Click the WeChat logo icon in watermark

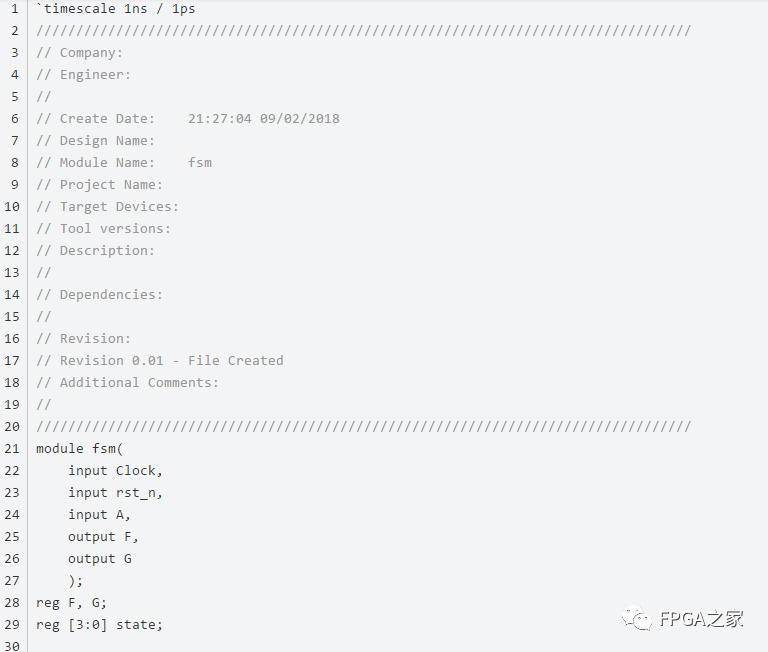(x=637, y=619)
